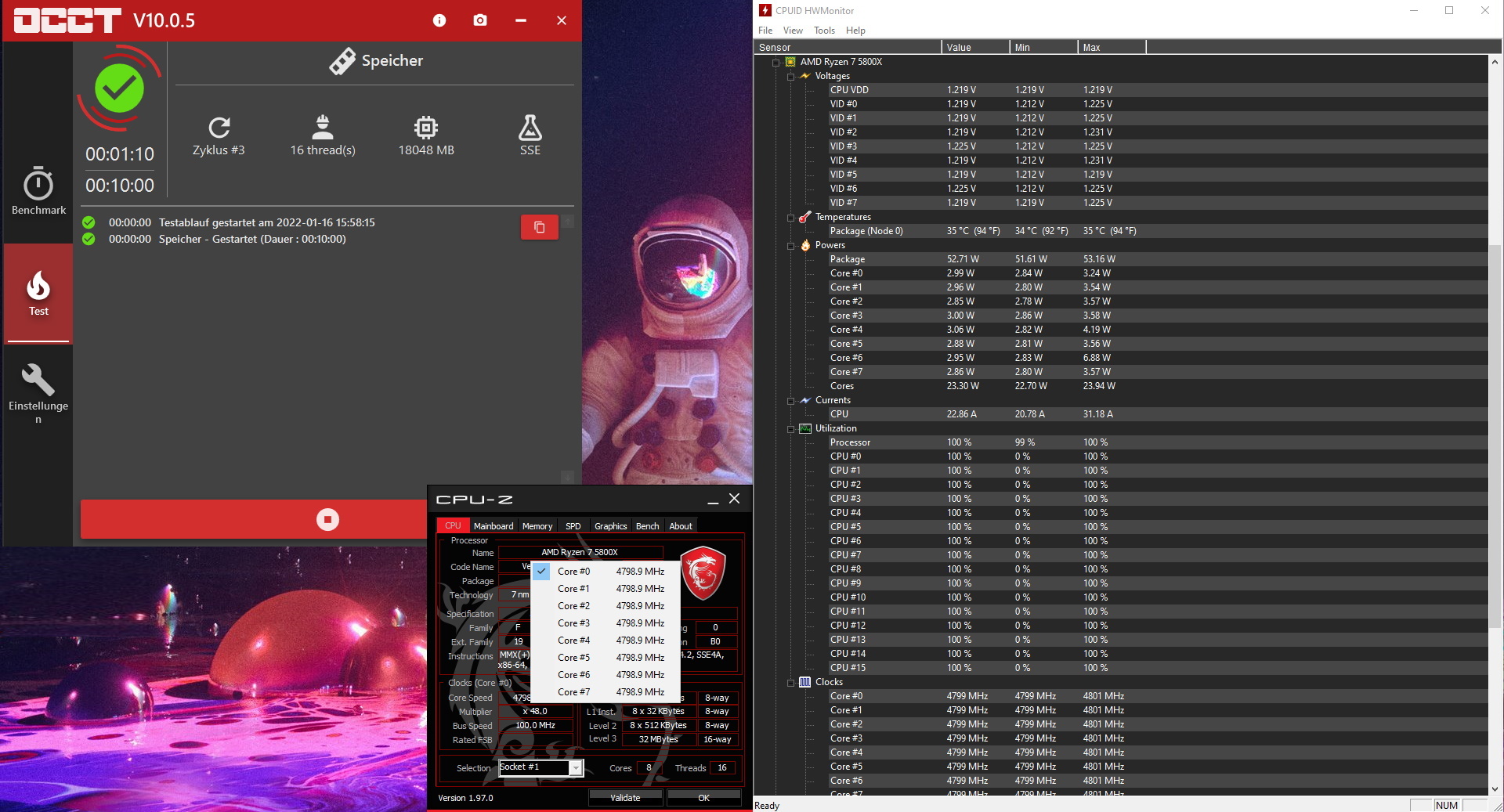Collapse the Clocks group
Image resolution: width=1504 pixels, height=812 pixels.
[790, 682]
